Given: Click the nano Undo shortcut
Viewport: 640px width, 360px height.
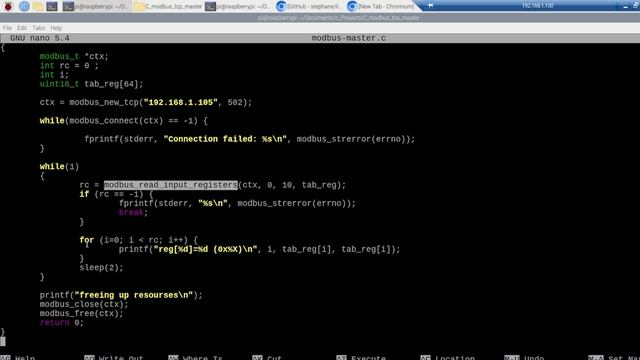Looking at the screenshot, I should [x=524, y=358].
